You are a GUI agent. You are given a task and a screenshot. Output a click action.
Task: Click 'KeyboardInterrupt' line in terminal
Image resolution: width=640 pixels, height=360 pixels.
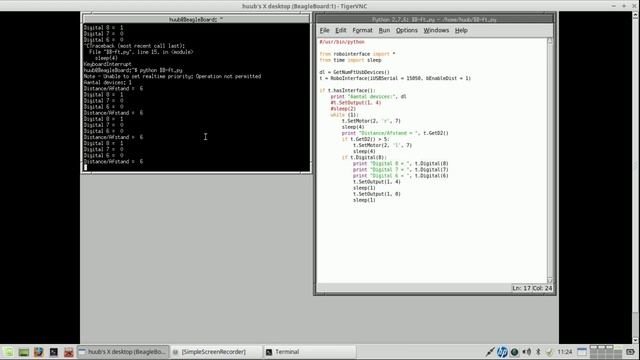(x=108, y=64)
